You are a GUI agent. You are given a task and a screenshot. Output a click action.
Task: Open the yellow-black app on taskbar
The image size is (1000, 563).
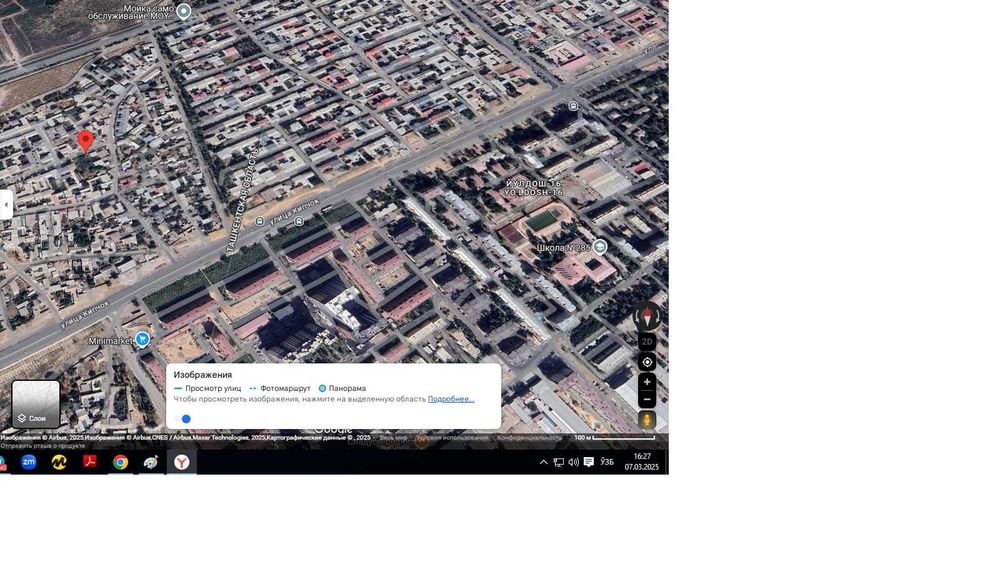point(59,462)
